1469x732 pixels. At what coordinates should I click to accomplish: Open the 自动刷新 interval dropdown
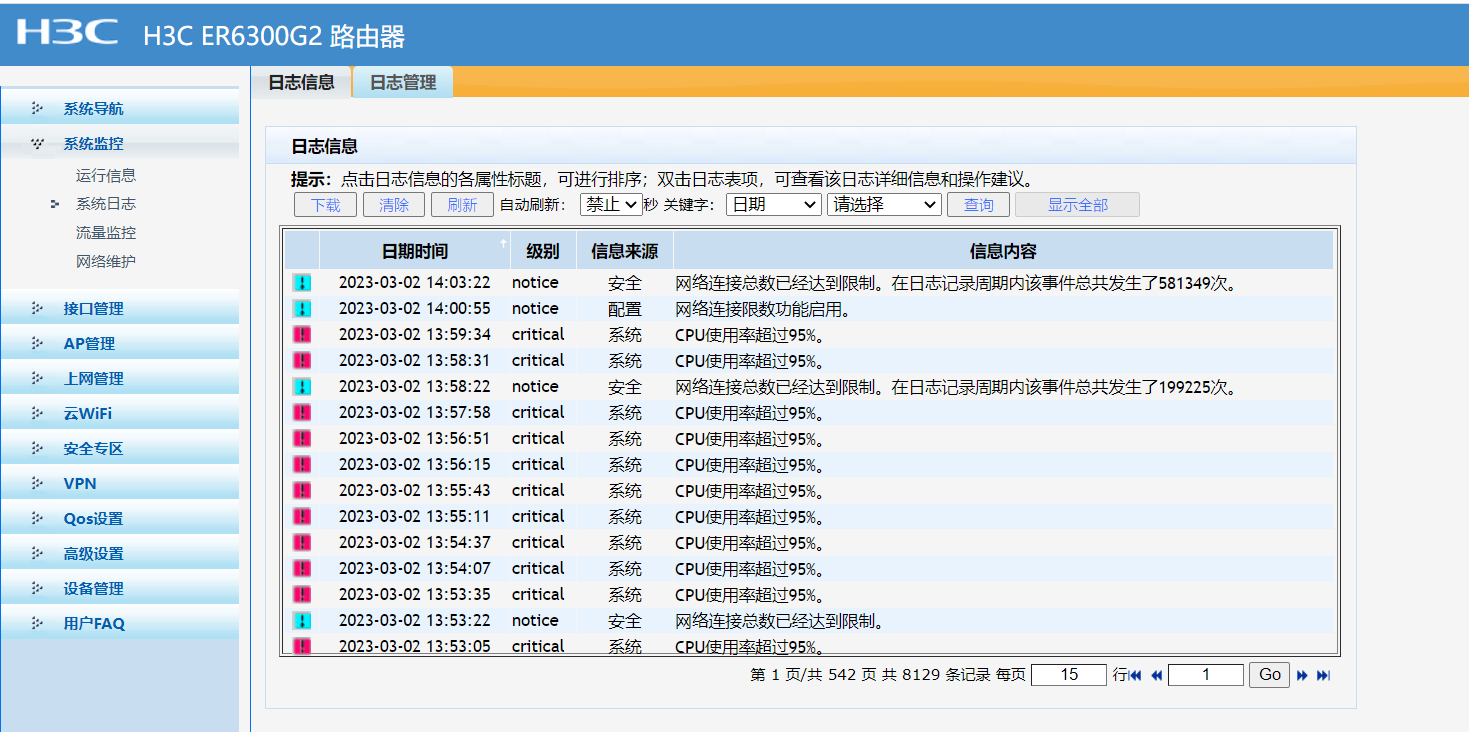610,205
